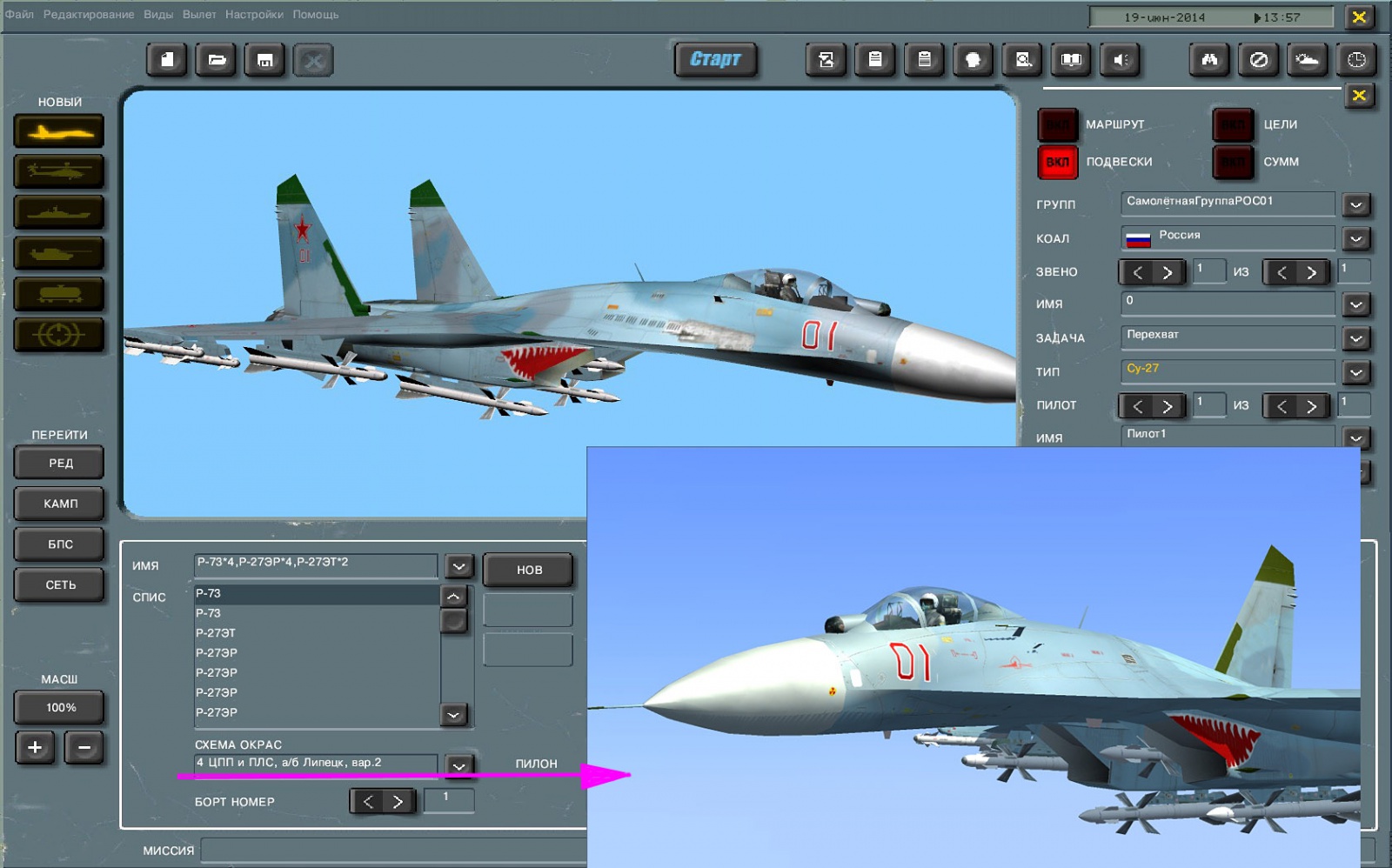
Task: Click the binoculars toolbar icon
Action: click(1210, 60)
